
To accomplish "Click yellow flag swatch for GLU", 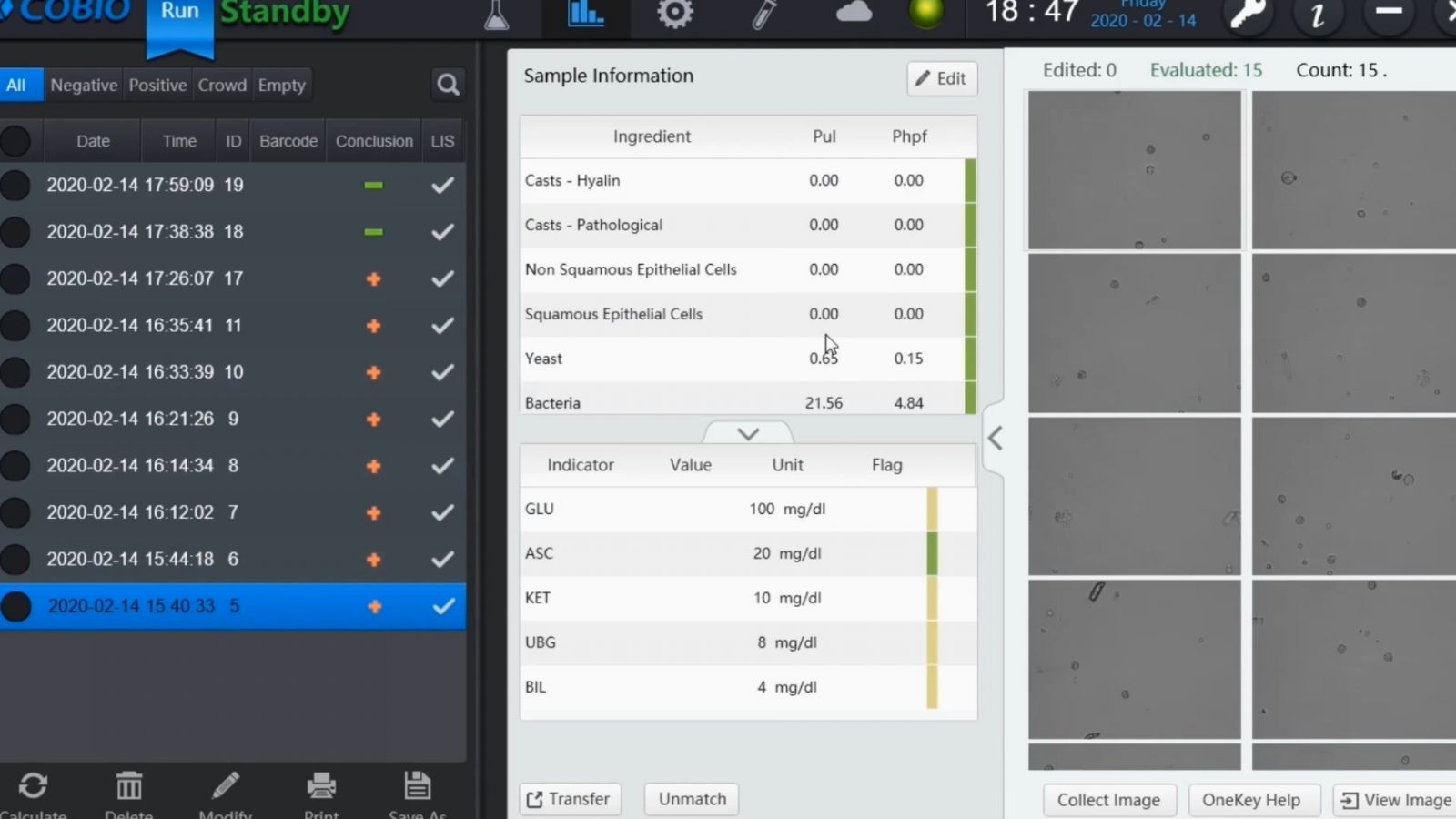I will click(x=932, y=509).
